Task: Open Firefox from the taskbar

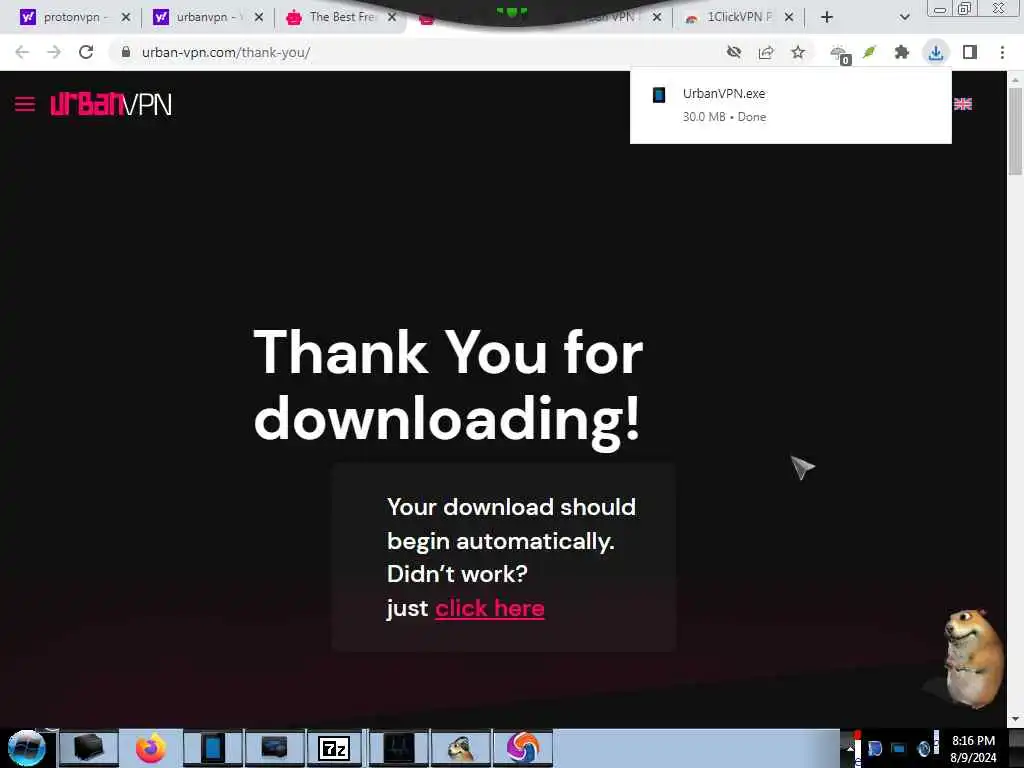Action: 150,748
